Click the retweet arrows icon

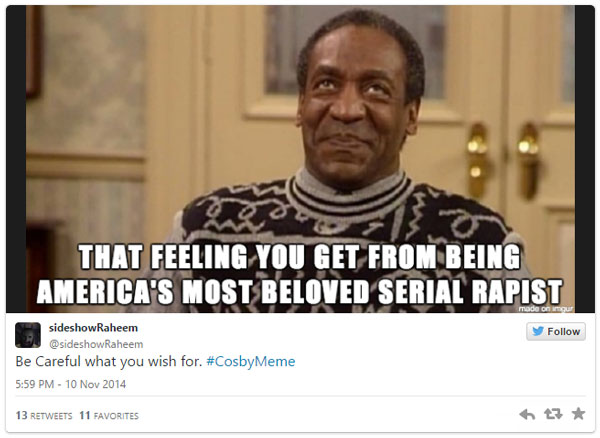click(x=553, y=414)
